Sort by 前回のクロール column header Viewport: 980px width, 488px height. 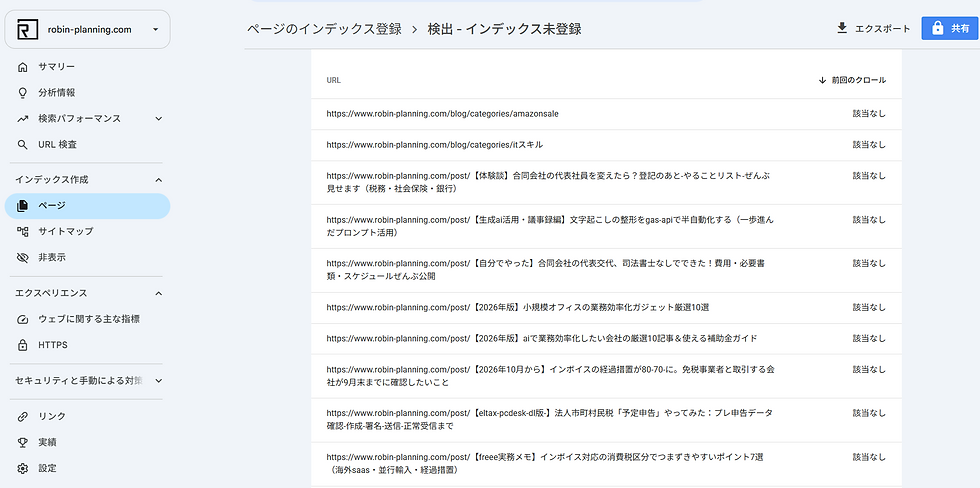point(852,80)
